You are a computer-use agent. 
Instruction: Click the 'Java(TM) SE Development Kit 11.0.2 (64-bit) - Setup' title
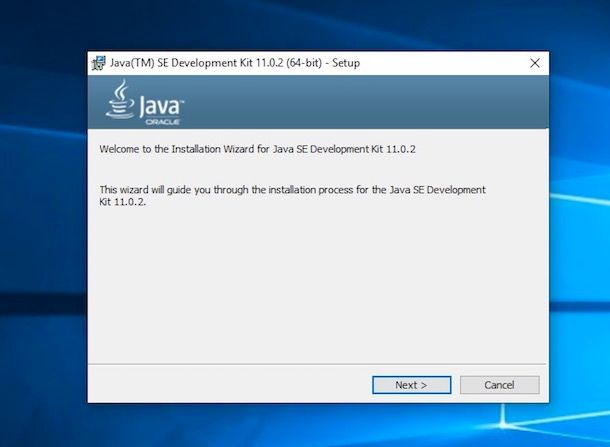[x=235, y=63]
